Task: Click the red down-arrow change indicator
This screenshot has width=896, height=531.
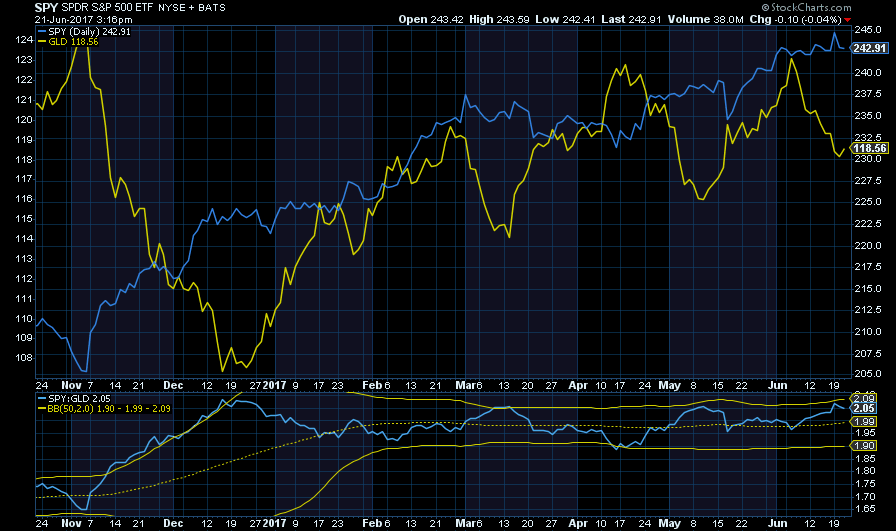Action: click(x=847, y=20)
